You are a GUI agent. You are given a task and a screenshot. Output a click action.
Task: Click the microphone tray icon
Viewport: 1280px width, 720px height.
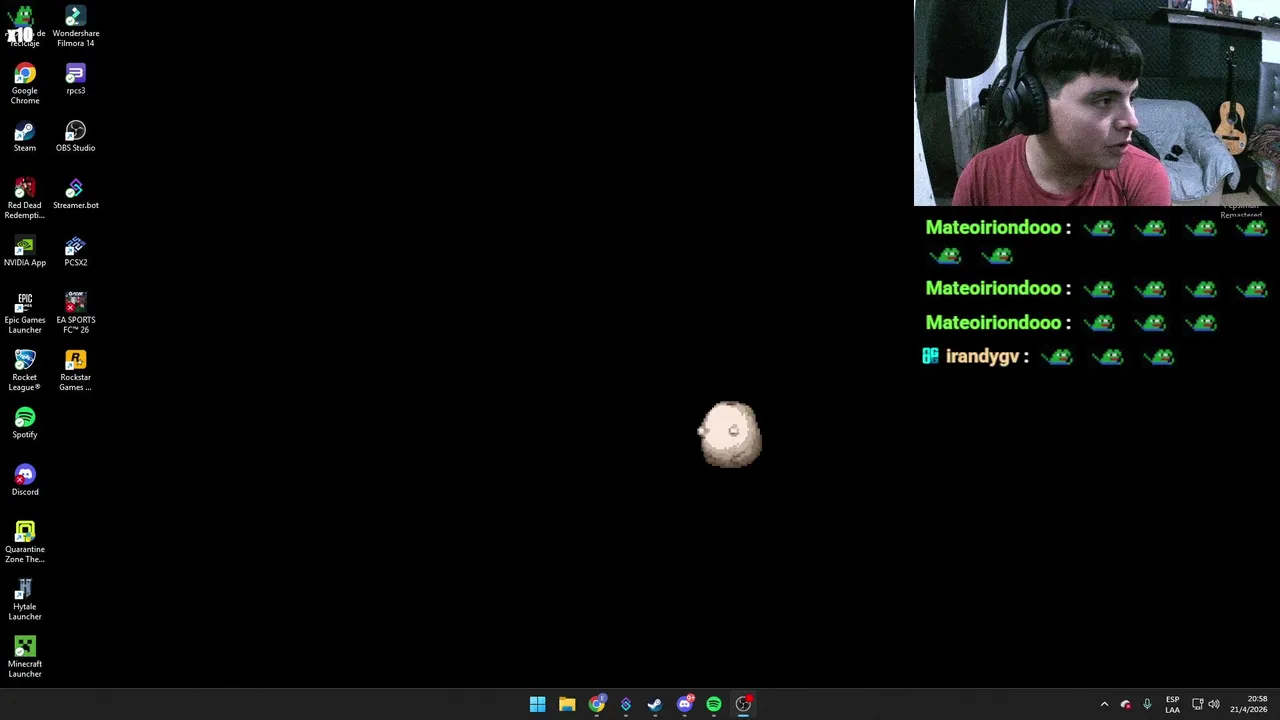(x=1147, y=704)
